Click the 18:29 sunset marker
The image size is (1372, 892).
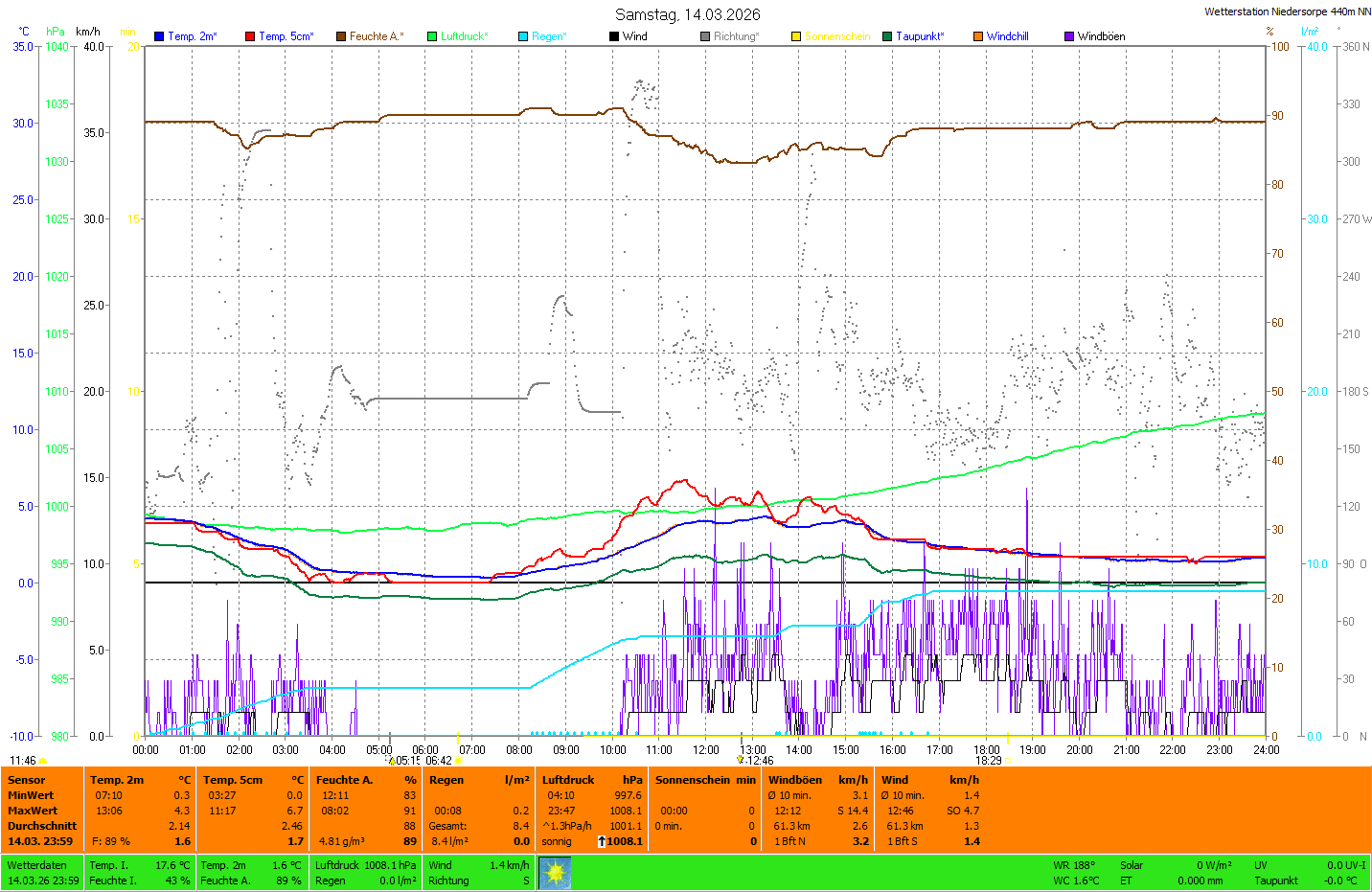pos(989,761)
